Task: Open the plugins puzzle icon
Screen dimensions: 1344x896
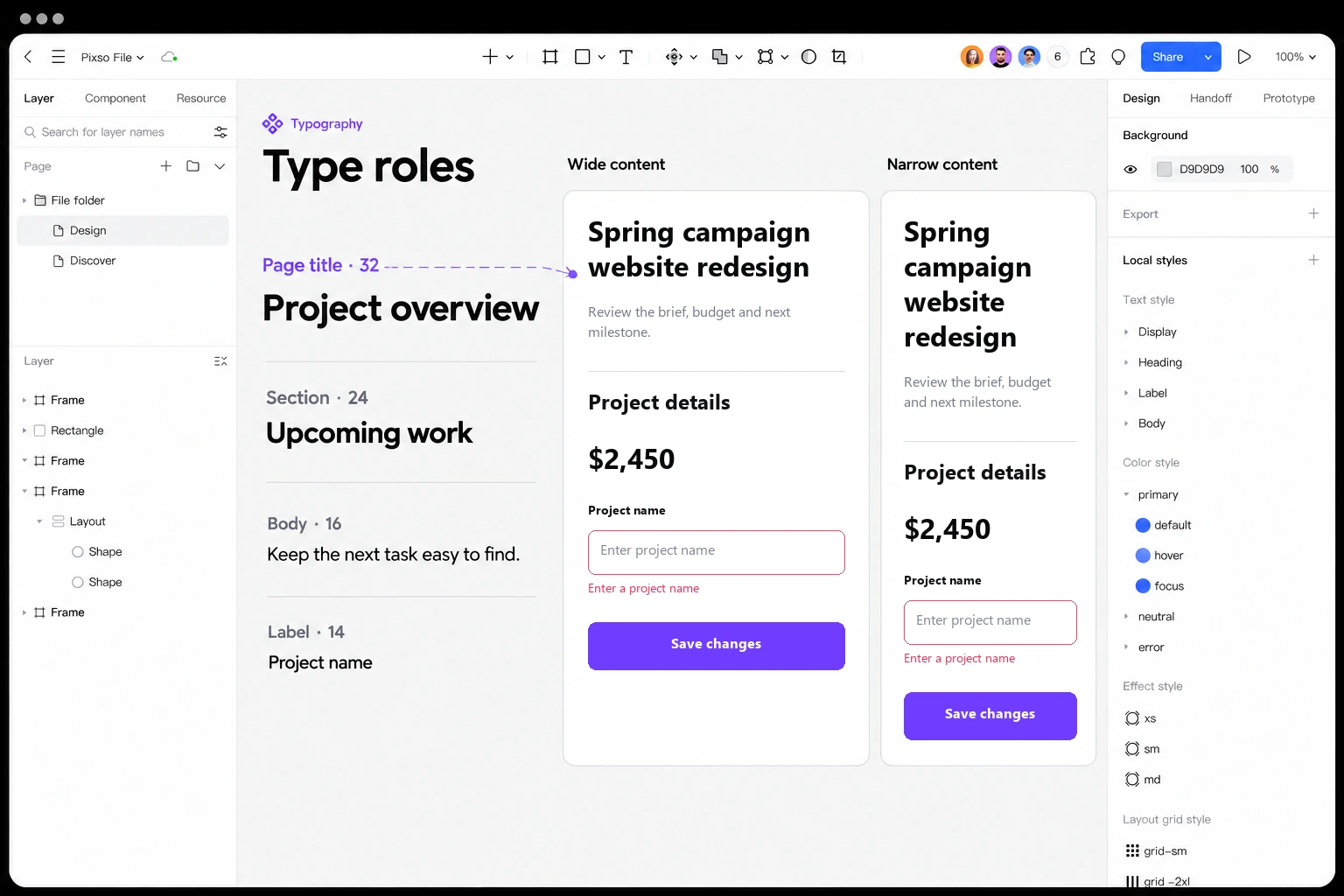Action: pos(1088,57)
